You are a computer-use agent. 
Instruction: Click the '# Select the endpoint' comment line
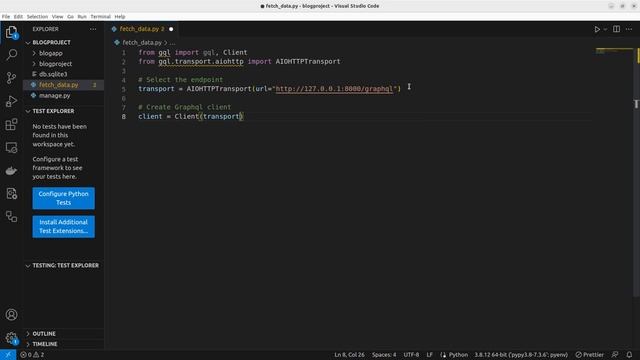(180, 80)
